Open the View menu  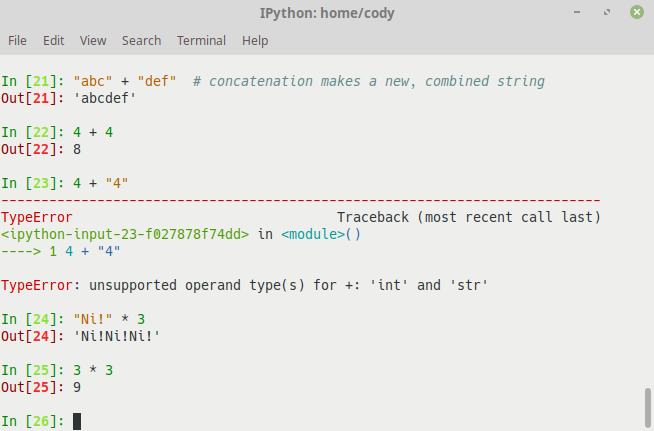93,41
